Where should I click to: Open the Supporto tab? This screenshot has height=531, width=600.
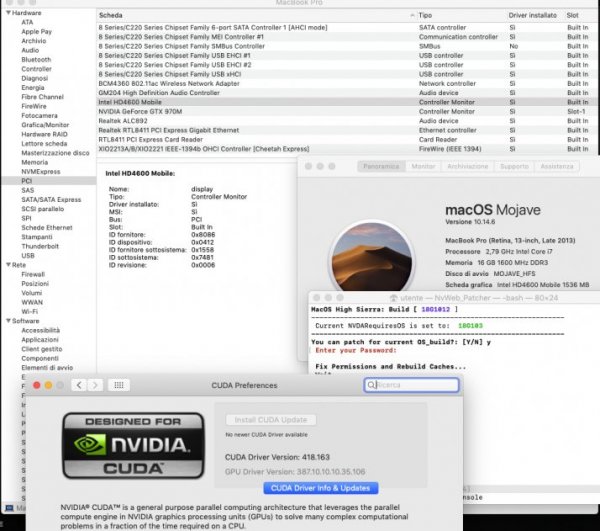(x=514, y=166)
